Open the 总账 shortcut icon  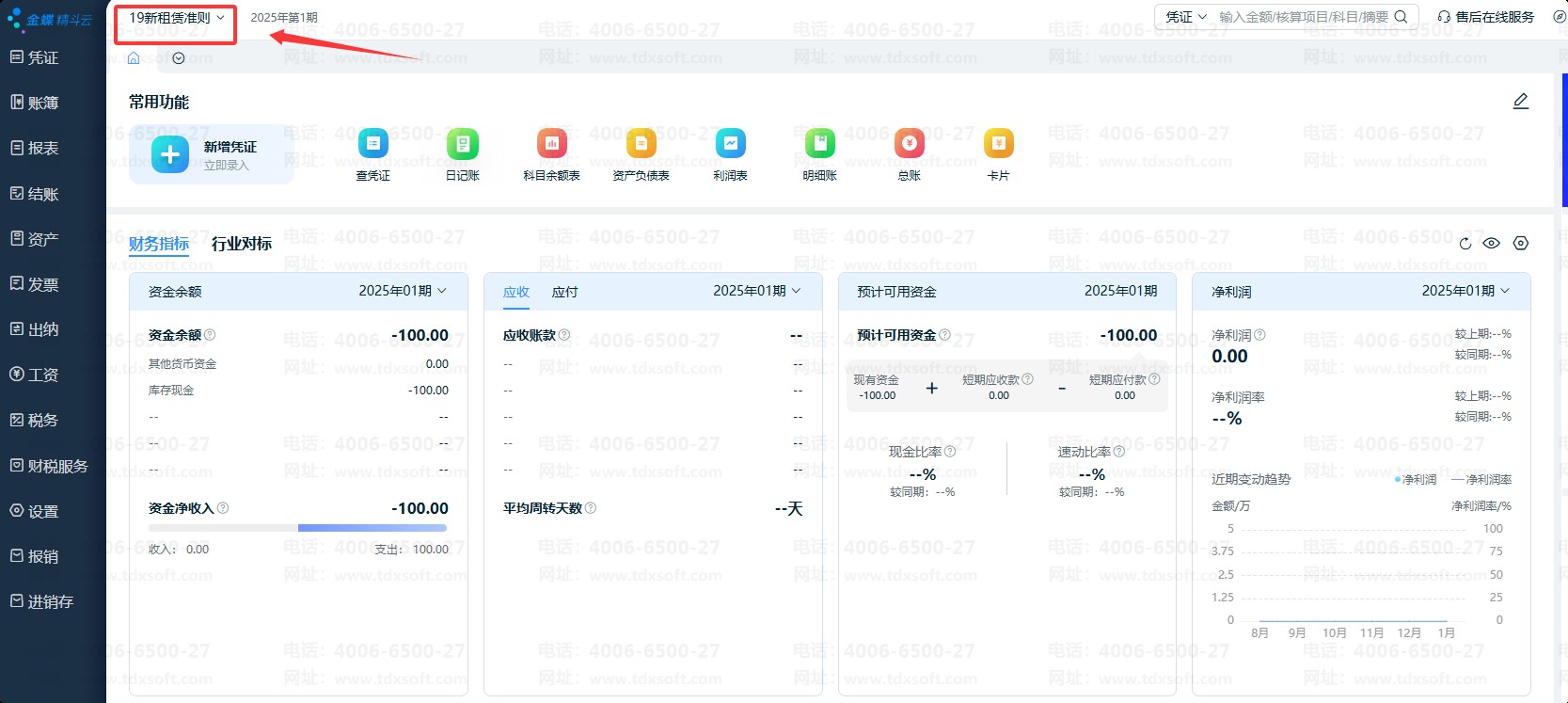[x=910, y=144]
